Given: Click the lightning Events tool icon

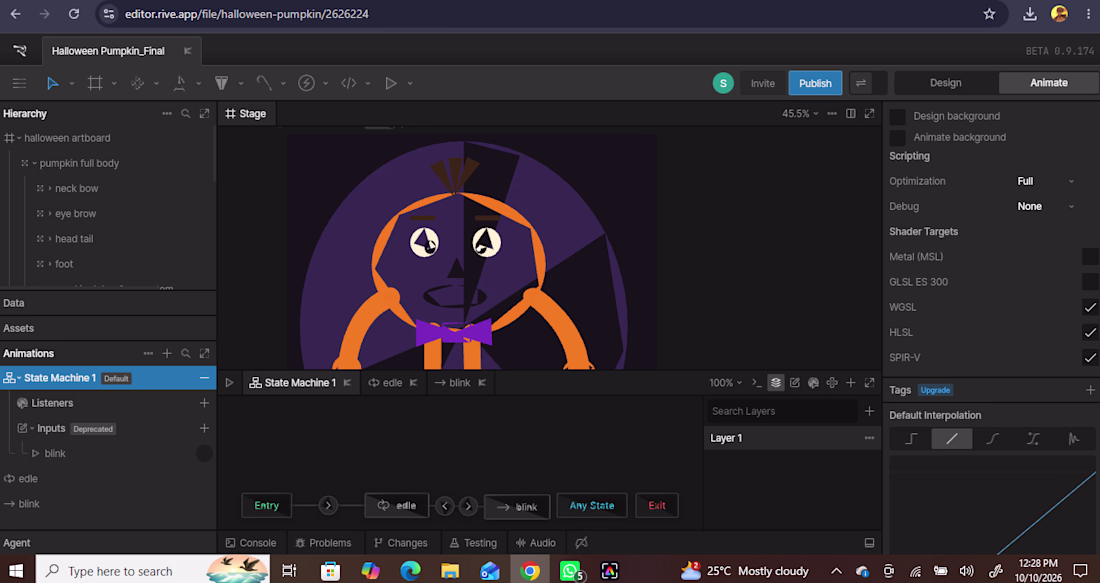Looking at the screenshot, I should pyautogui.click(x=307, y=83).
